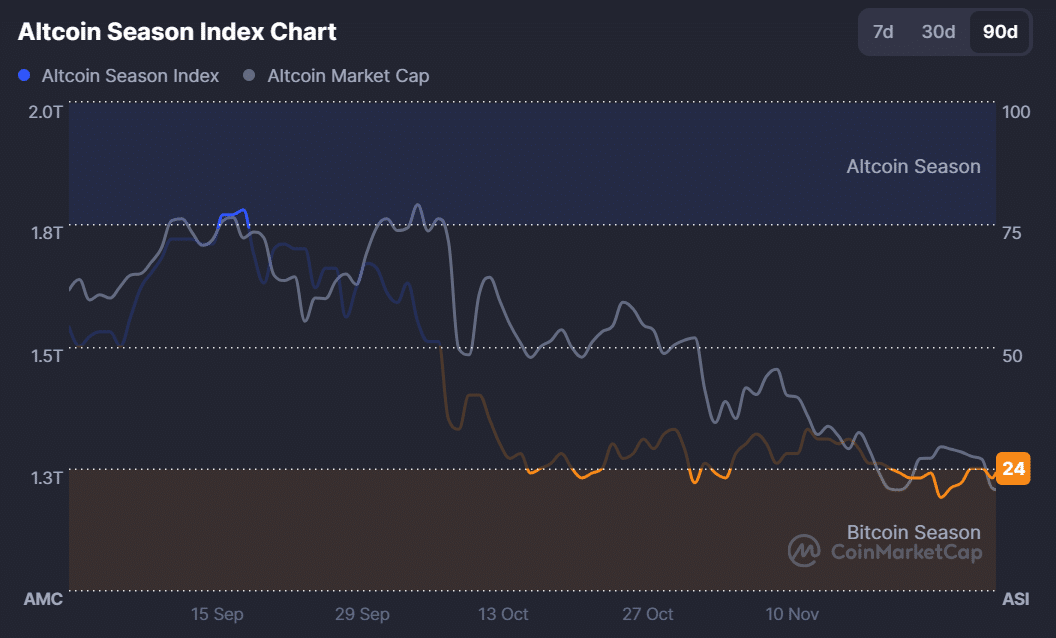1056x638 pixels.
Task: Toggle the blue Altcoin Season Index dot
Action: click(25, 75)
